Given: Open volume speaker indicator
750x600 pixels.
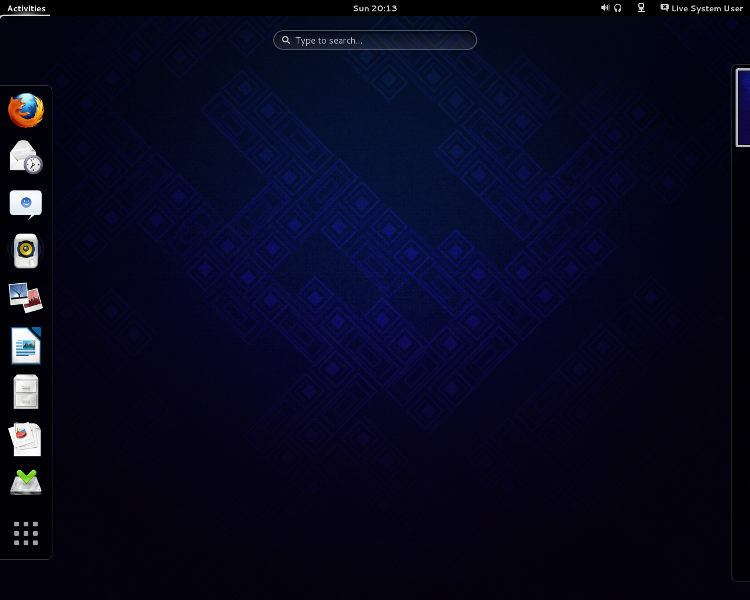Looking at the screenshot, I should click(605, 8).
